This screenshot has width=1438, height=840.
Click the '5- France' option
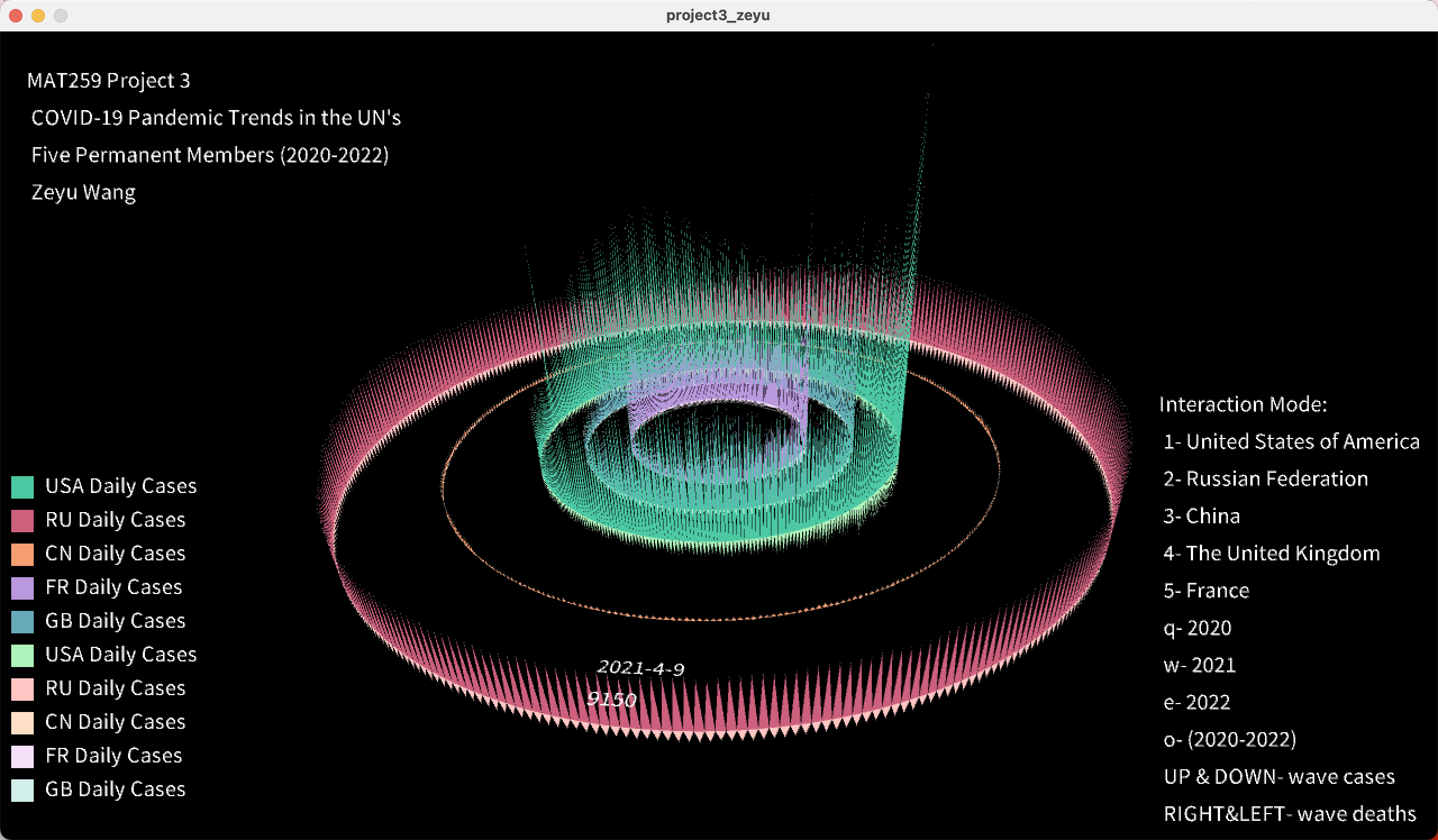pyautogui.click(x=1206, y=591)
